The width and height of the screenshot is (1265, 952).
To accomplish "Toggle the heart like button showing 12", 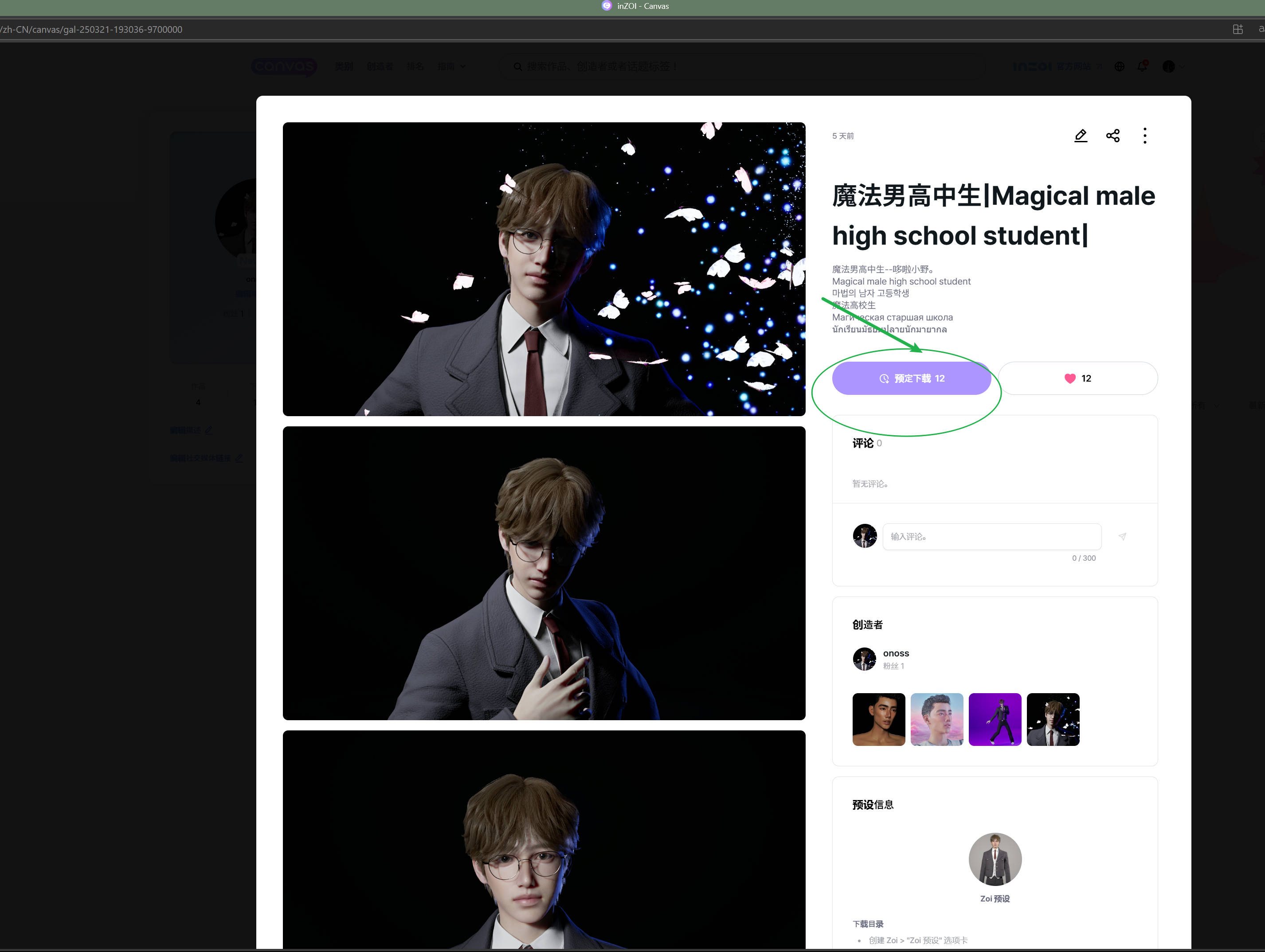I will (1077, 378).
